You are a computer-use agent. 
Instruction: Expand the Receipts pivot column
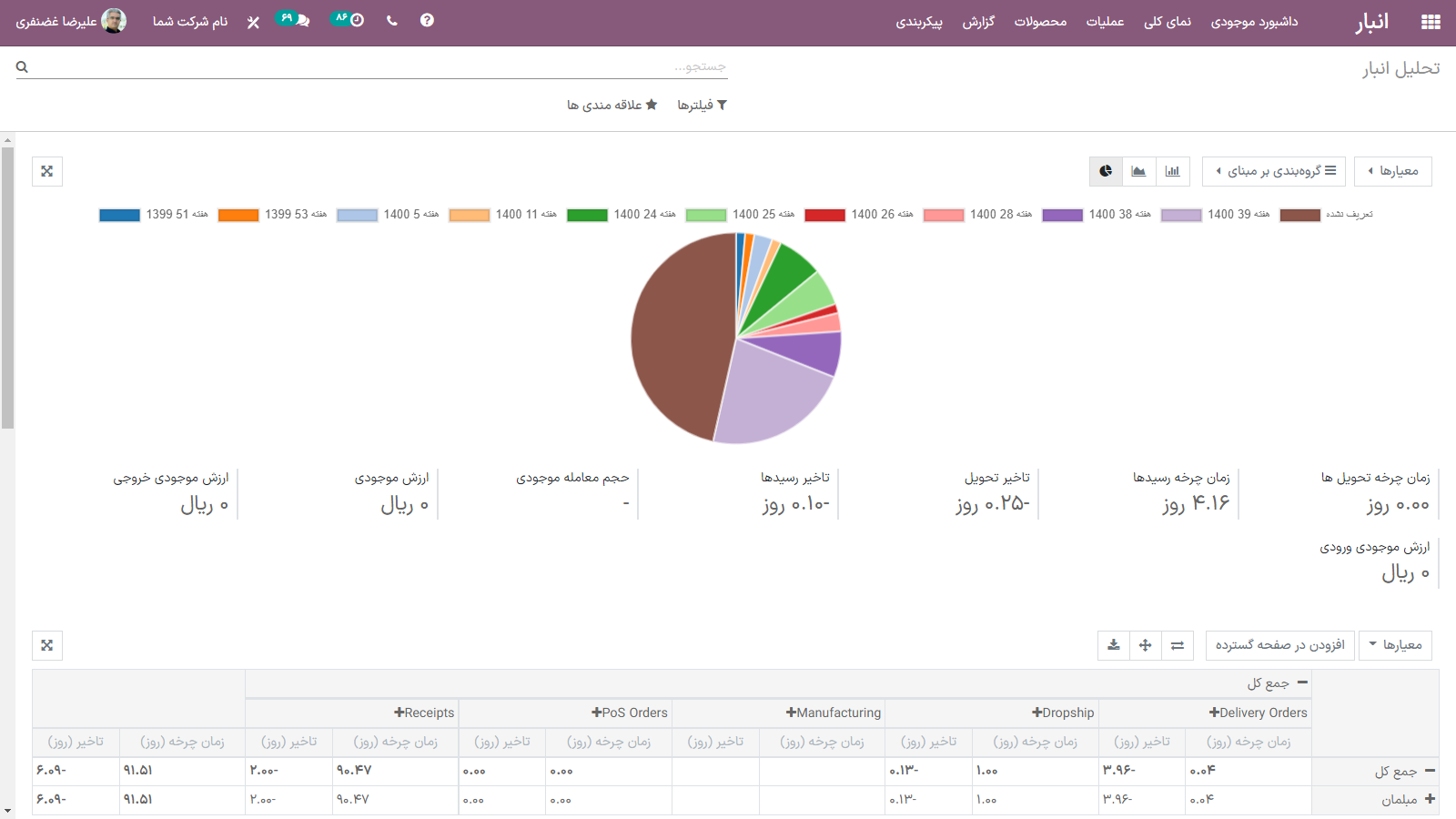424,713
